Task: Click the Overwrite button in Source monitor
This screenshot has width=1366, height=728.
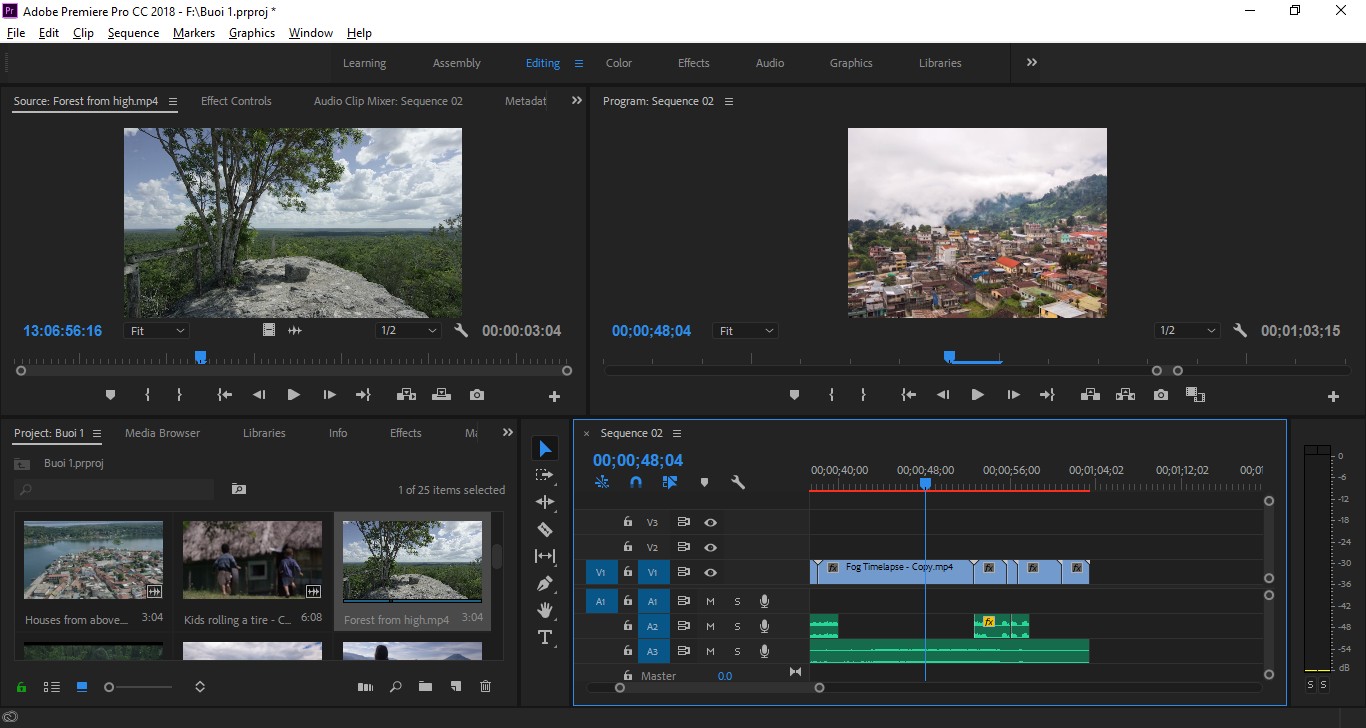Action: pyautogui.click(x=441, y=395)
